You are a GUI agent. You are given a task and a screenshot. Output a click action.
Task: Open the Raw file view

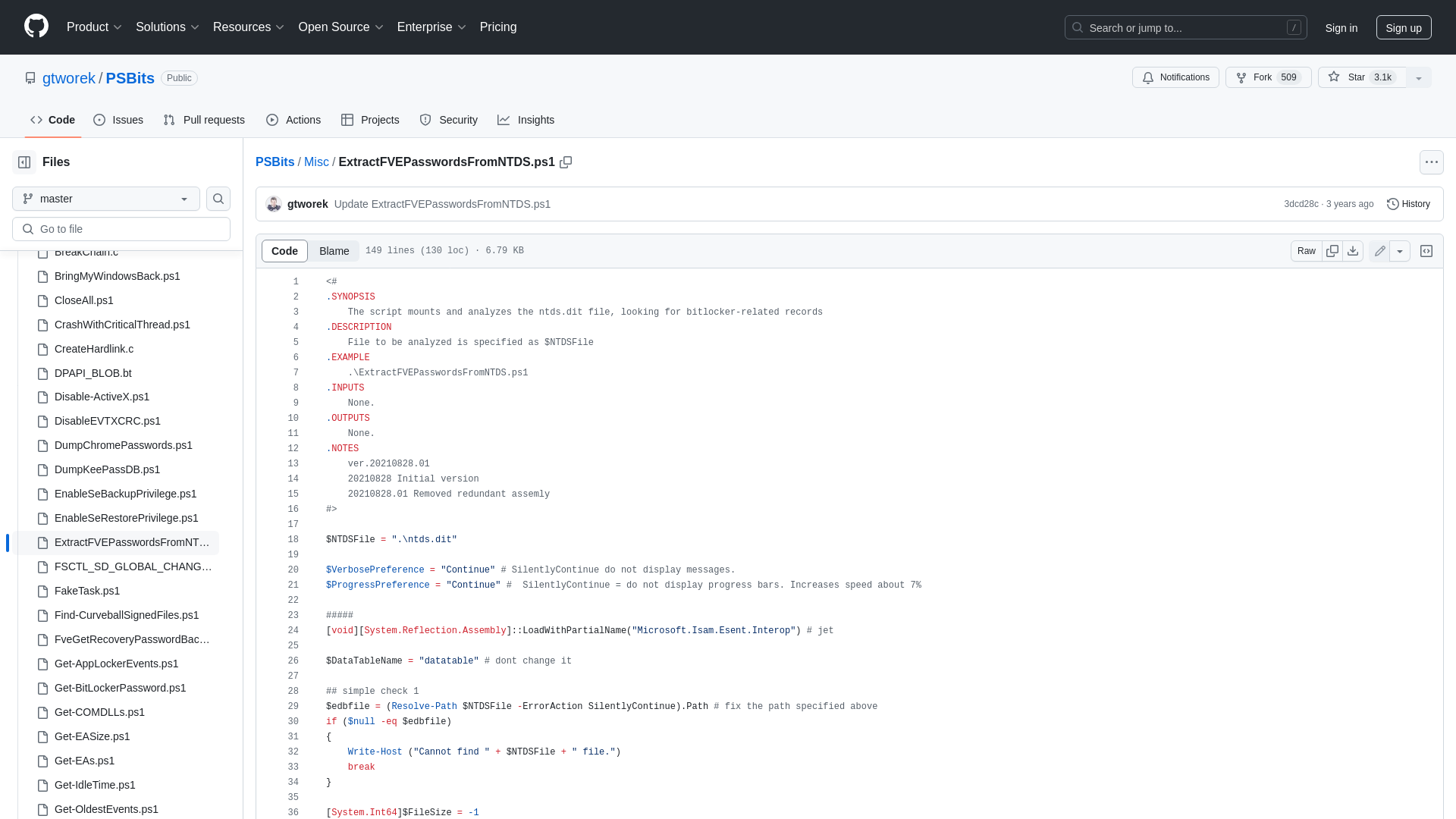(1307, 251)
